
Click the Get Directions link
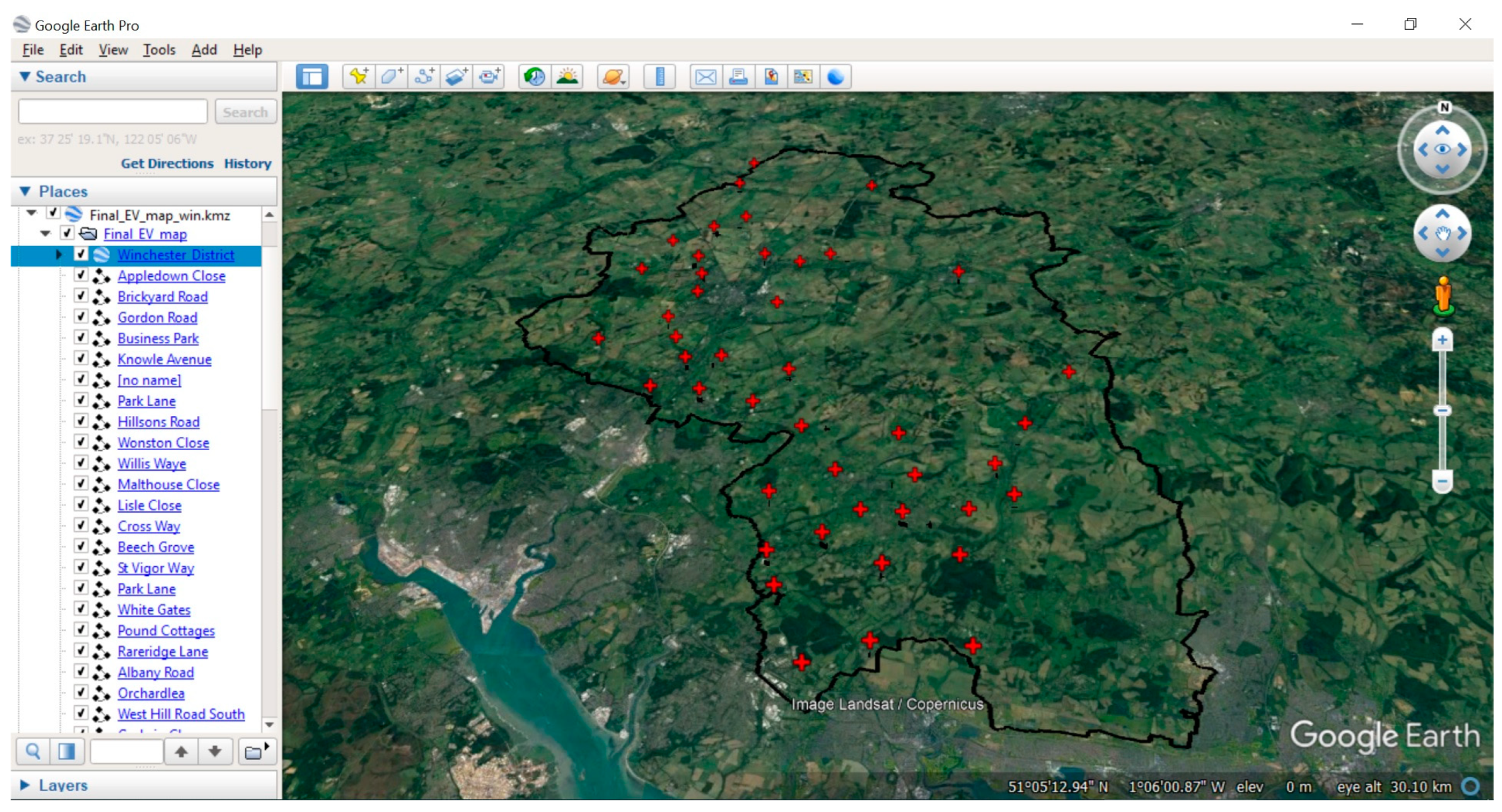point(167,164)
